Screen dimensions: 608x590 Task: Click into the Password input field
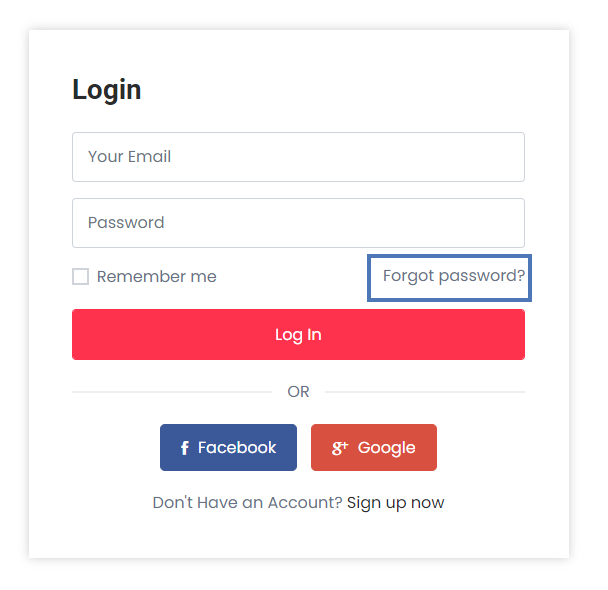click(298, 223)
